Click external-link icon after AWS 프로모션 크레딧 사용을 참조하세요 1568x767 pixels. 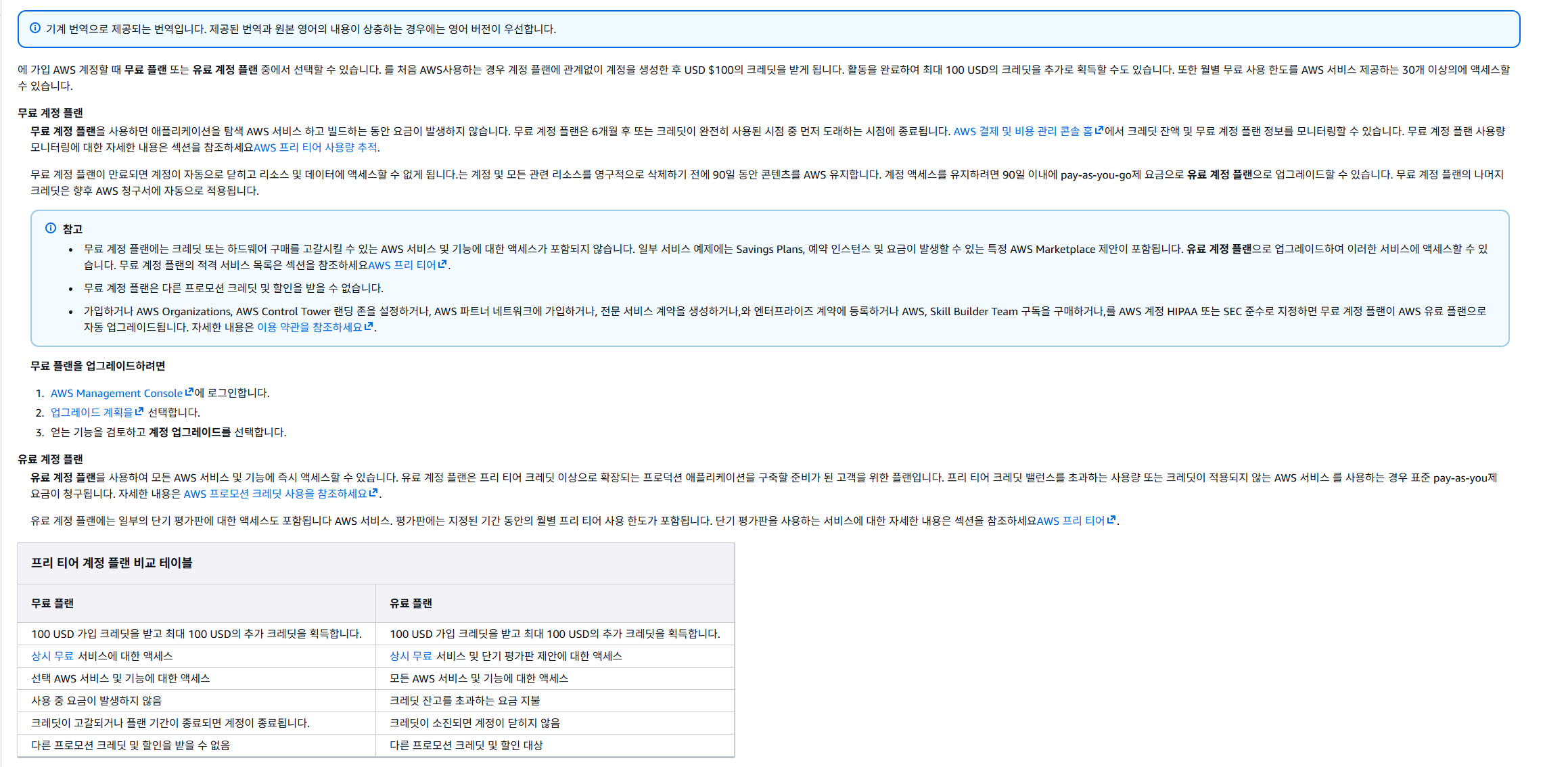coord(373,493)
